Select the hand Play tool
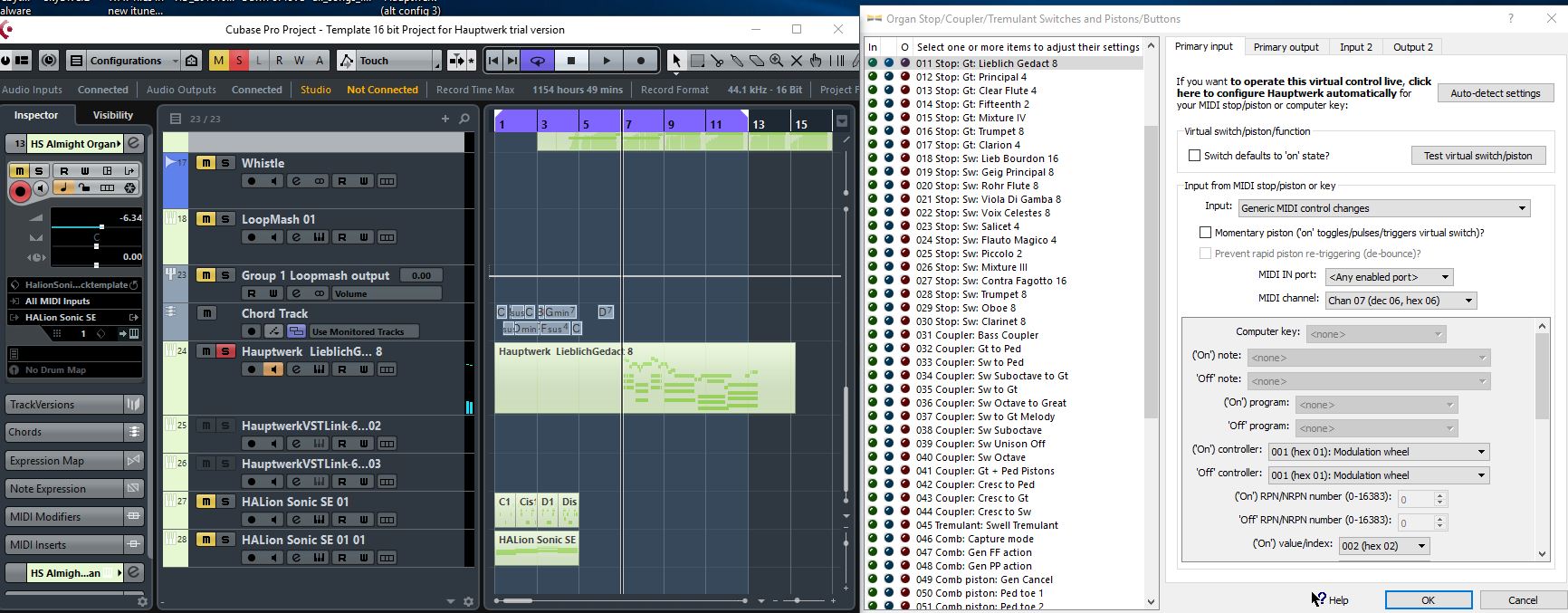This screenshot has height=613, width=1568. point(817,61)
